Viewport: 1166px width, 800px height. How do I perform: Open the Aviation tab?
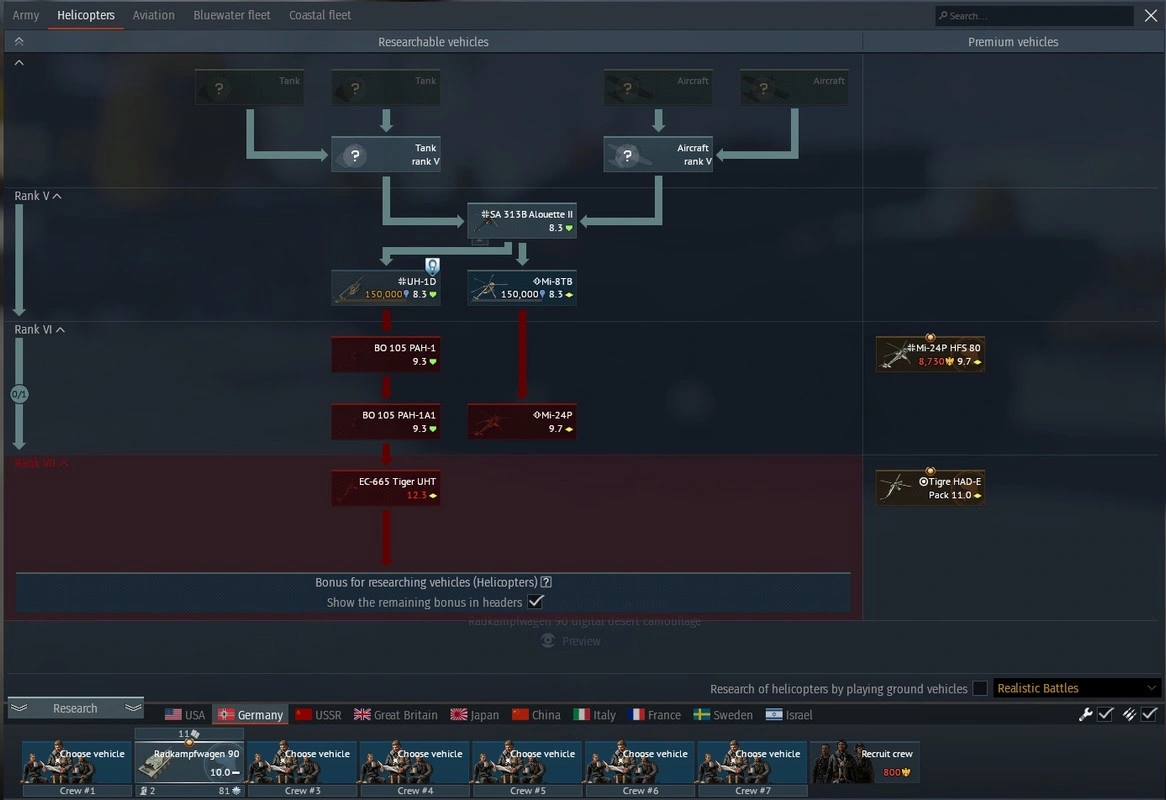[x=153, y=15]
